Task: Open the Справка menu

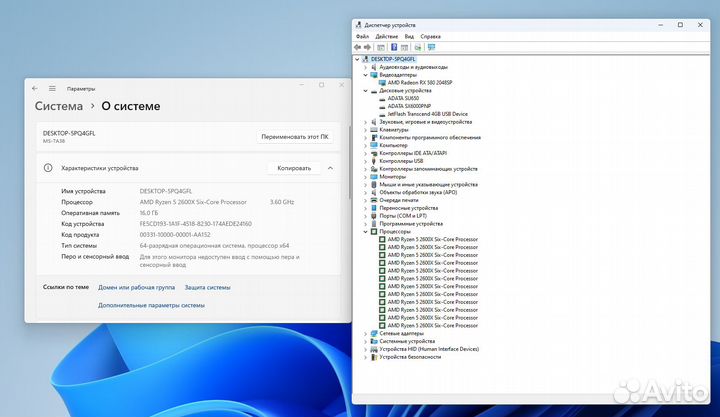Action: tap(431, 36)
